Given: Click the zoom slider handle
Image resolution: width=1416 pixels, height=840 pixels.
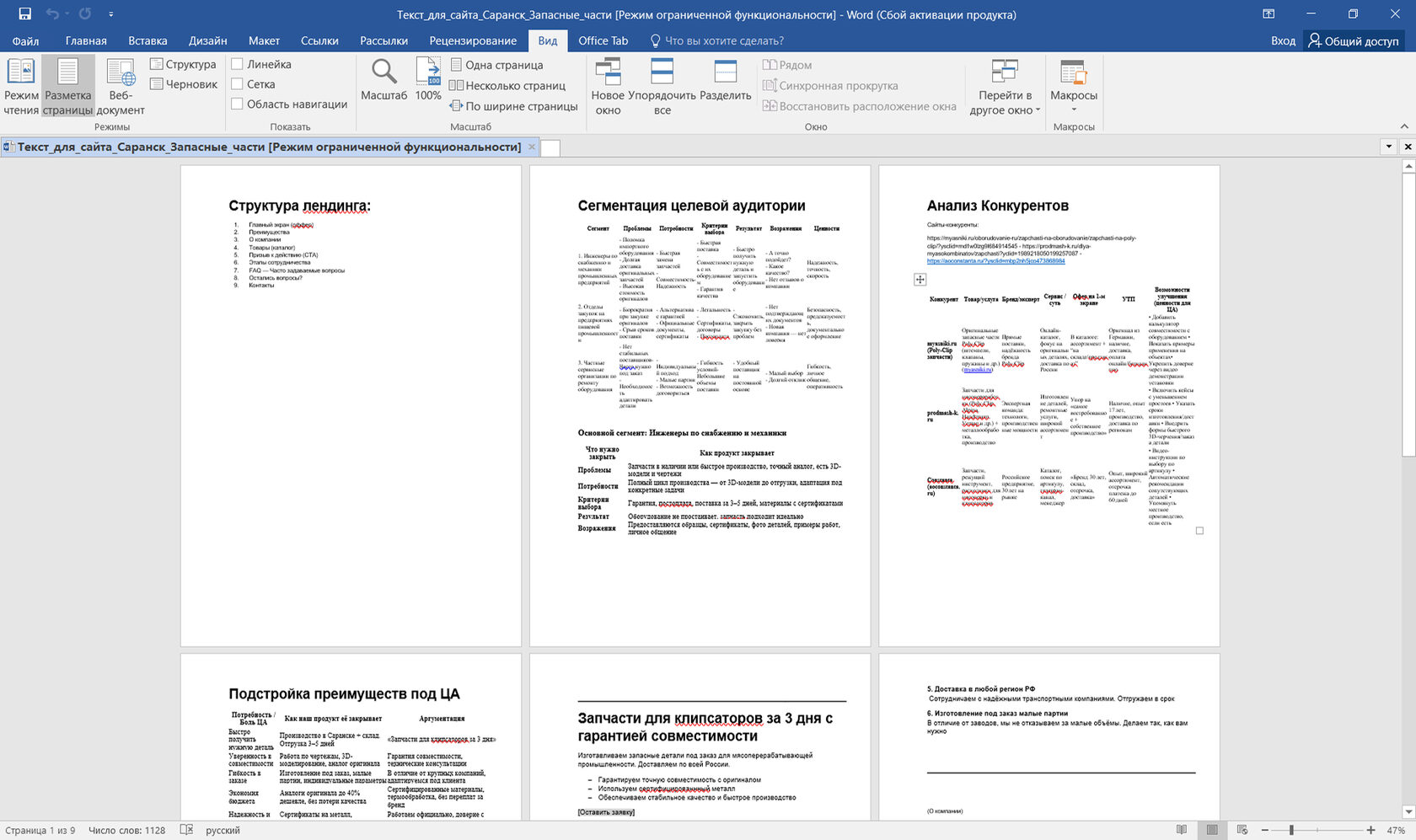Looking at the screenshot, I should [1291, 830].
